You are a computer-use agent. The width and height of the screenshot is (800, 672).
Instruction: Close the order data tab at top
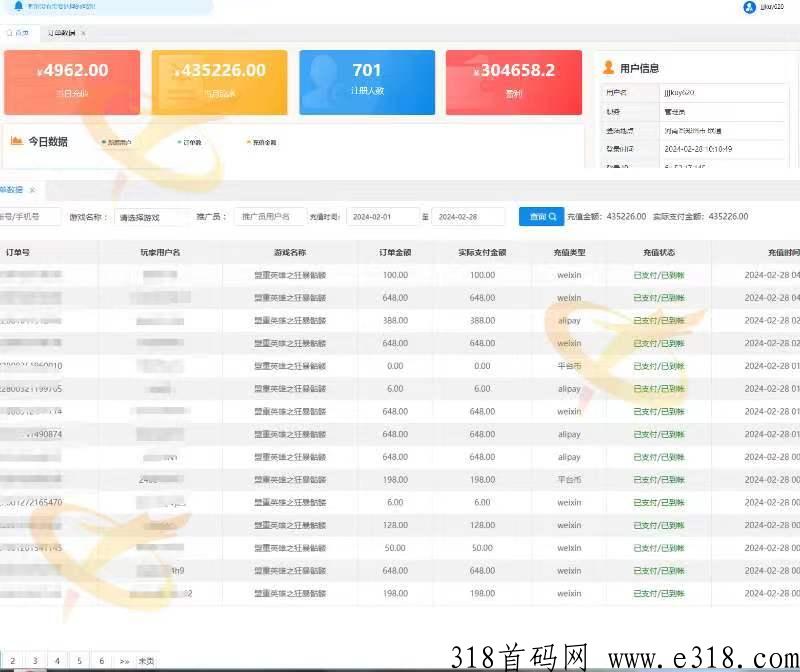[83, 33]
